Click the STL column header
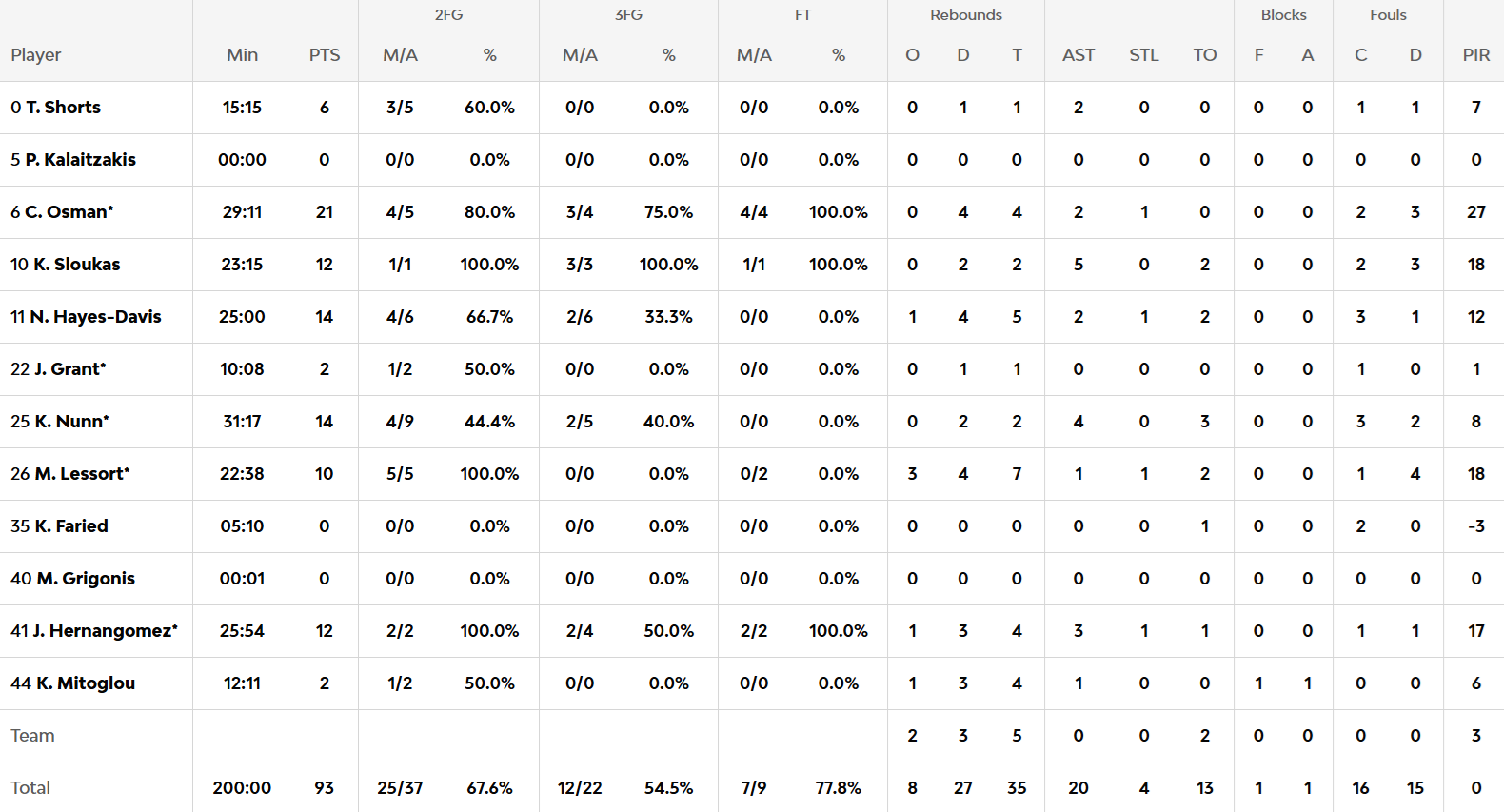Screen dimensions: 1504x812 1144,55
